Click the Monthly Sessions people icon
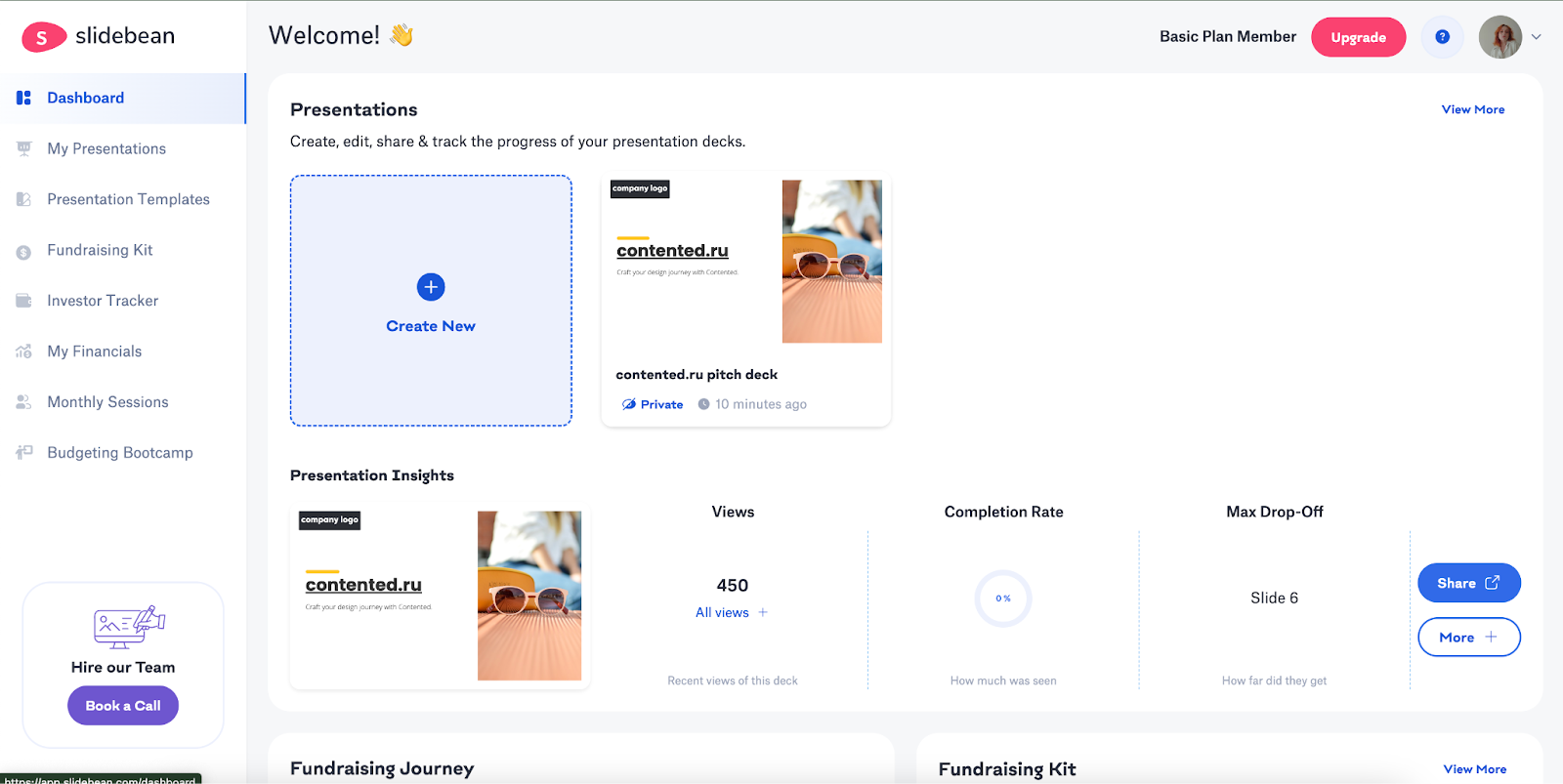Screen dimensions: 1563x784 coord(23,402)
